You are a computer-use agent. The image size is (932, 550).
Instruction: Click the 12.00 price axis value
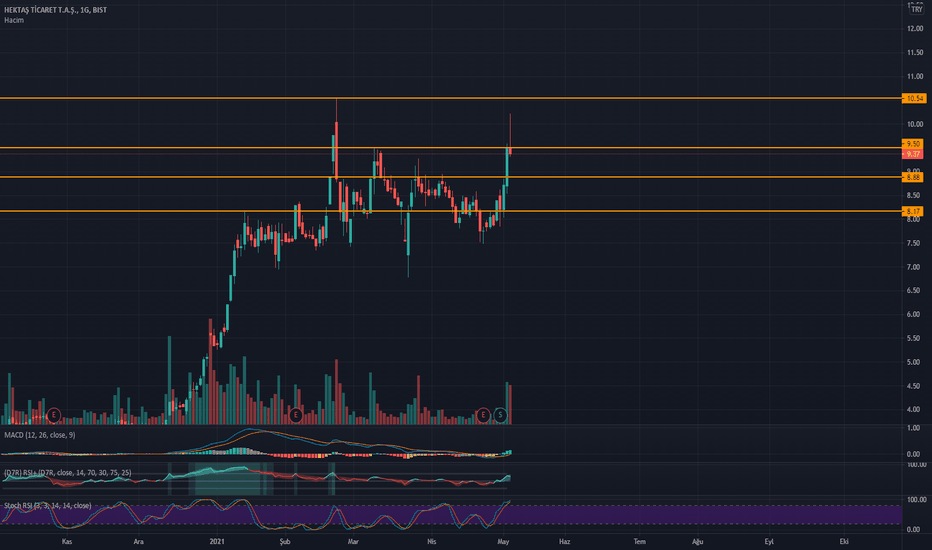pyautogui.click(x=915, y=29)
